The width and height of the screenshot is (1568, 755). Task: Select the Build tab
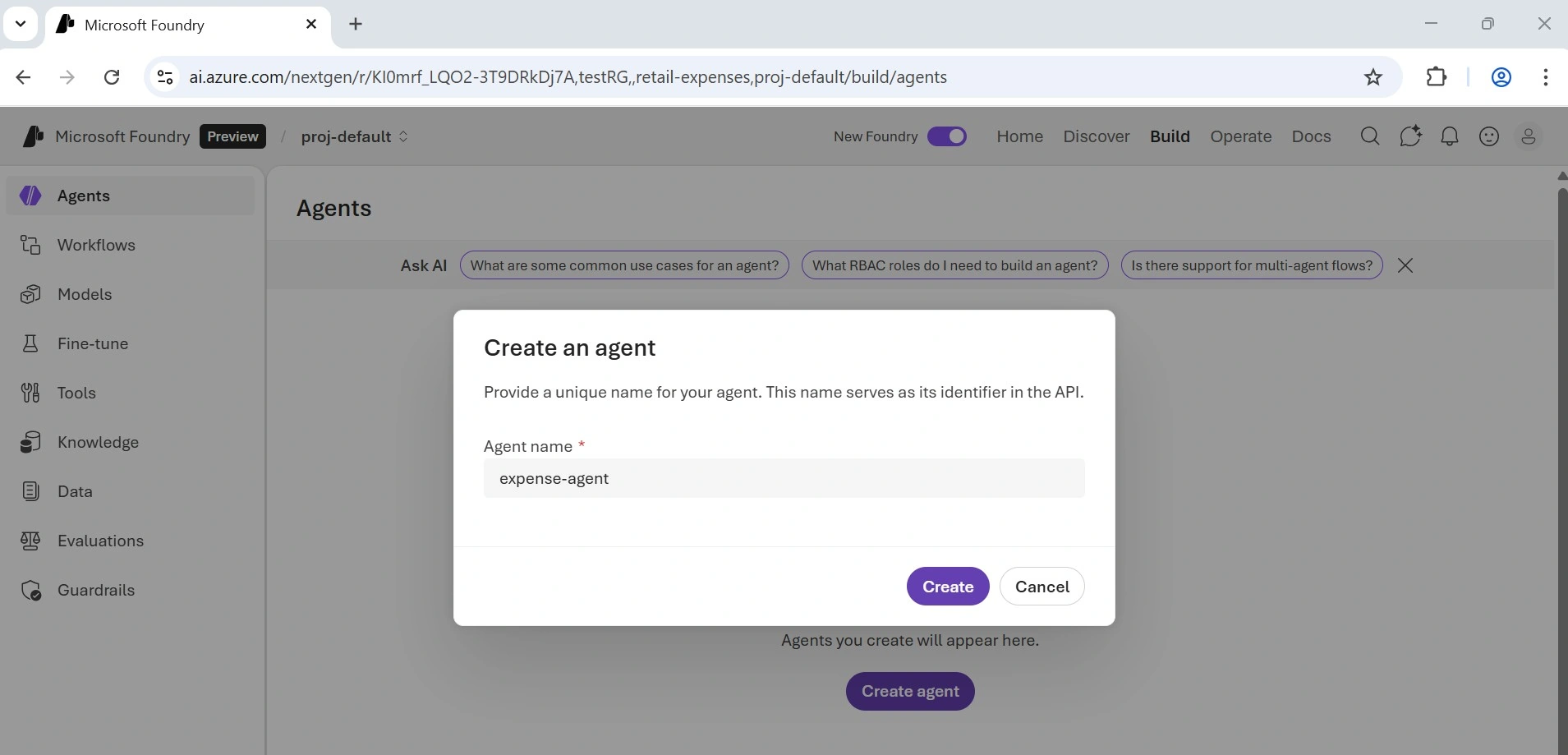[x=1170, y=136]
